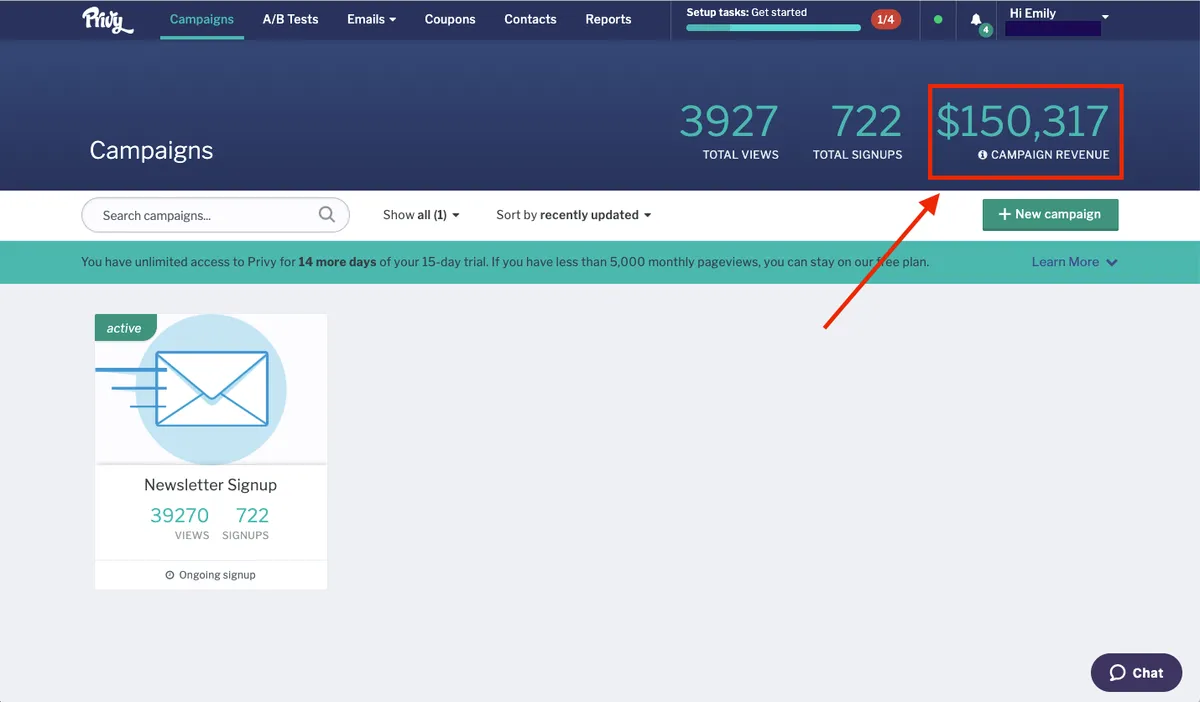This screenshot has width=1200, height=702.
Task: Click the Campaigns page heading
Action: [151, 150]
